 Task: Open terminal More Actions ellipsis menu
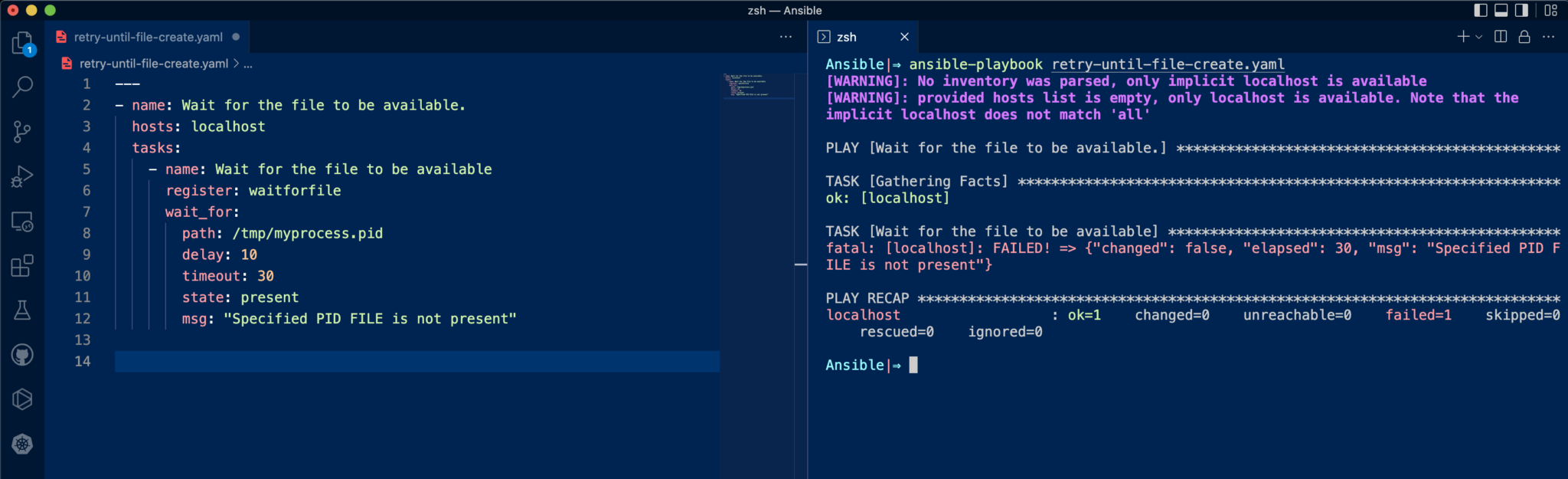point(1549,37)
